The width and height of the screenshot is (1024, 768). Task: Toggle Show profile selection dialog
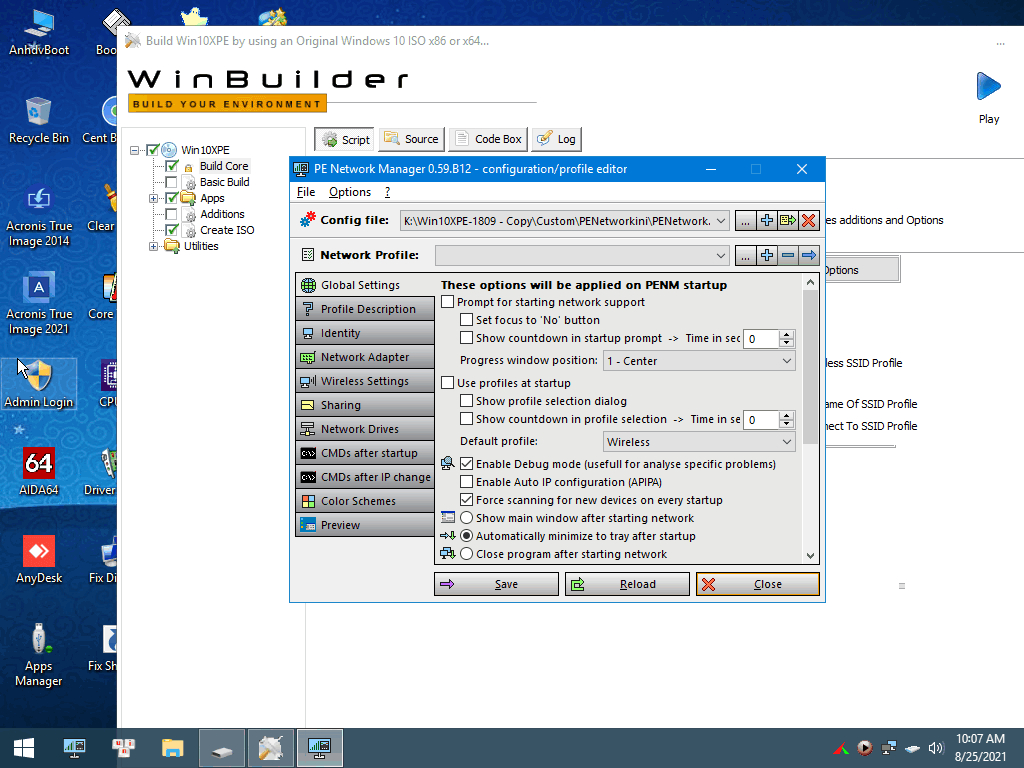pyautogui.click(x=466, y=400)
